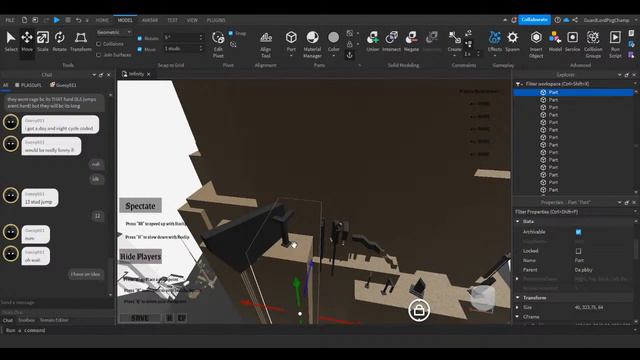Open the Terrain Editor bottom tab

tap(54, 320)
